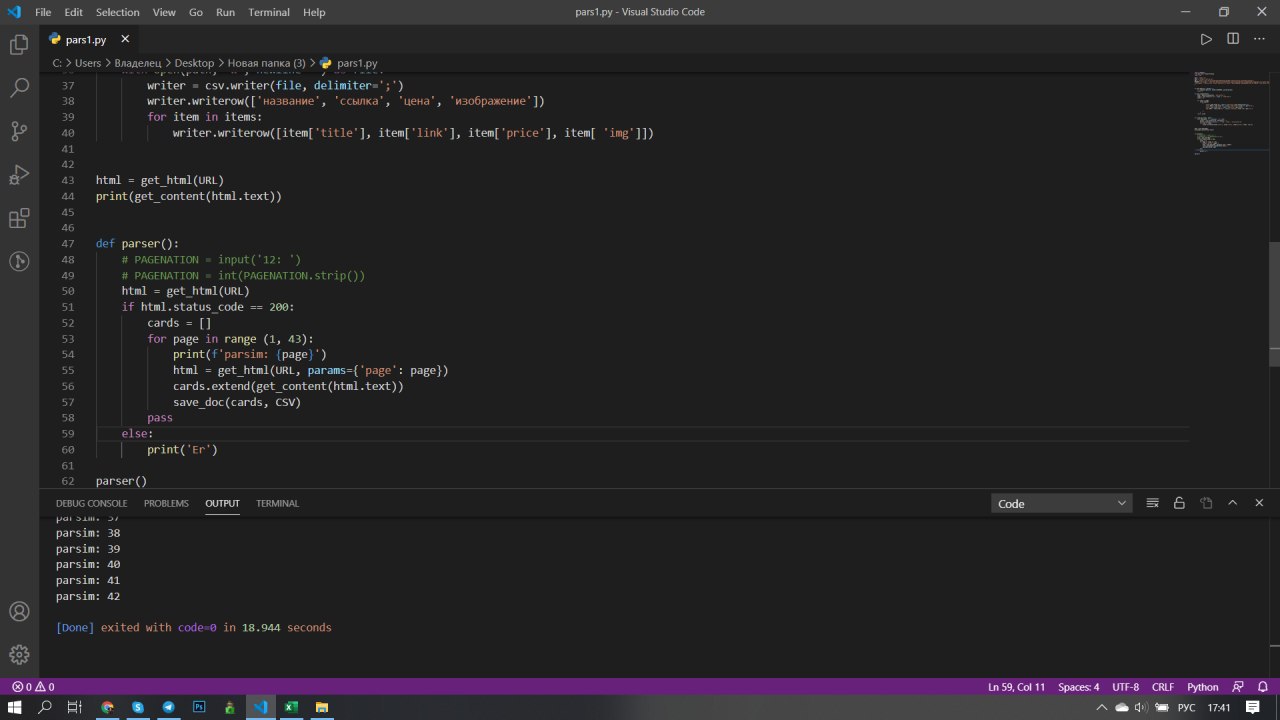Open Excel from the taskbar
Screen dimensions: 1280x720
pyautogui.click(x=291, y=707)
